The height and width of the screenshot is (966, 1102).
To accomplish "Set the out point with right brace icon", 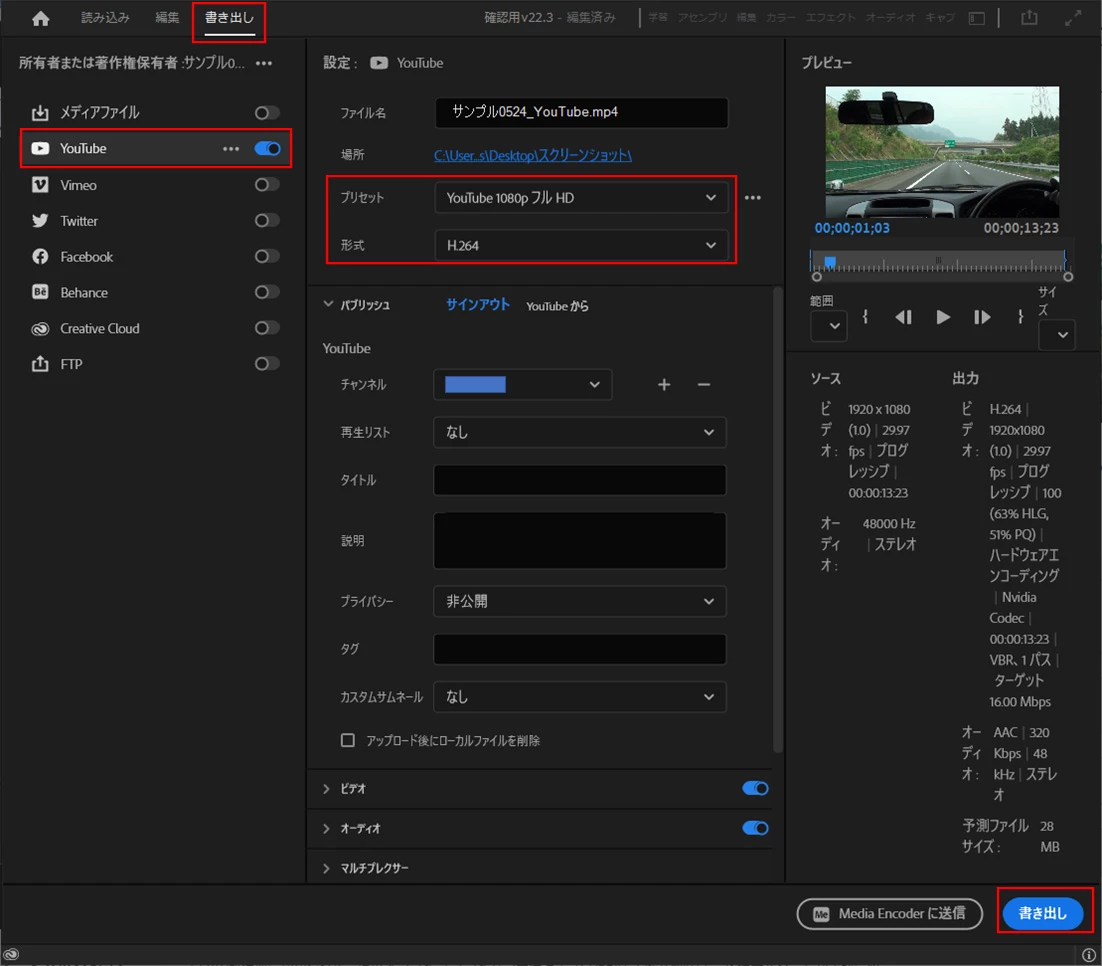I will pos(1020,317).
